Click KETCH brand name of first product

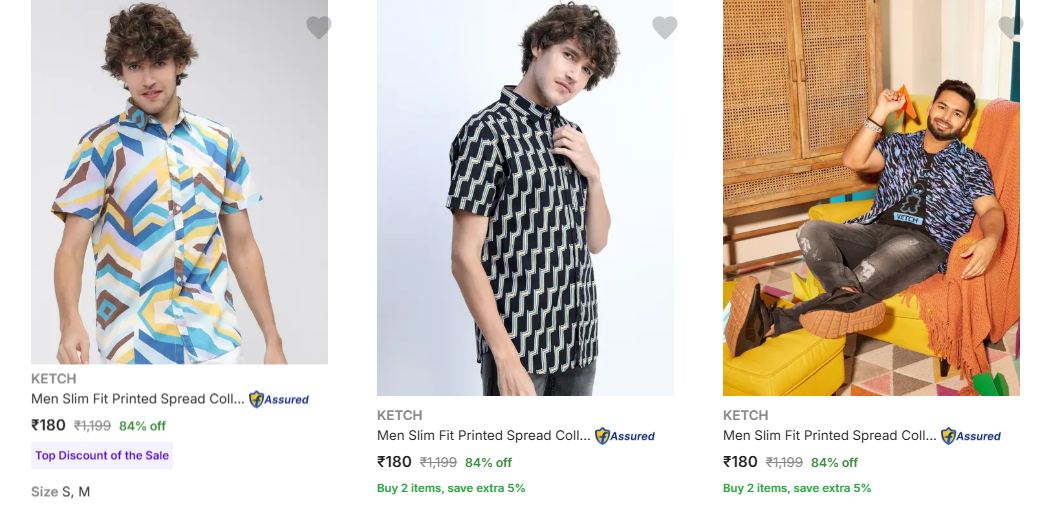[54, 379]
